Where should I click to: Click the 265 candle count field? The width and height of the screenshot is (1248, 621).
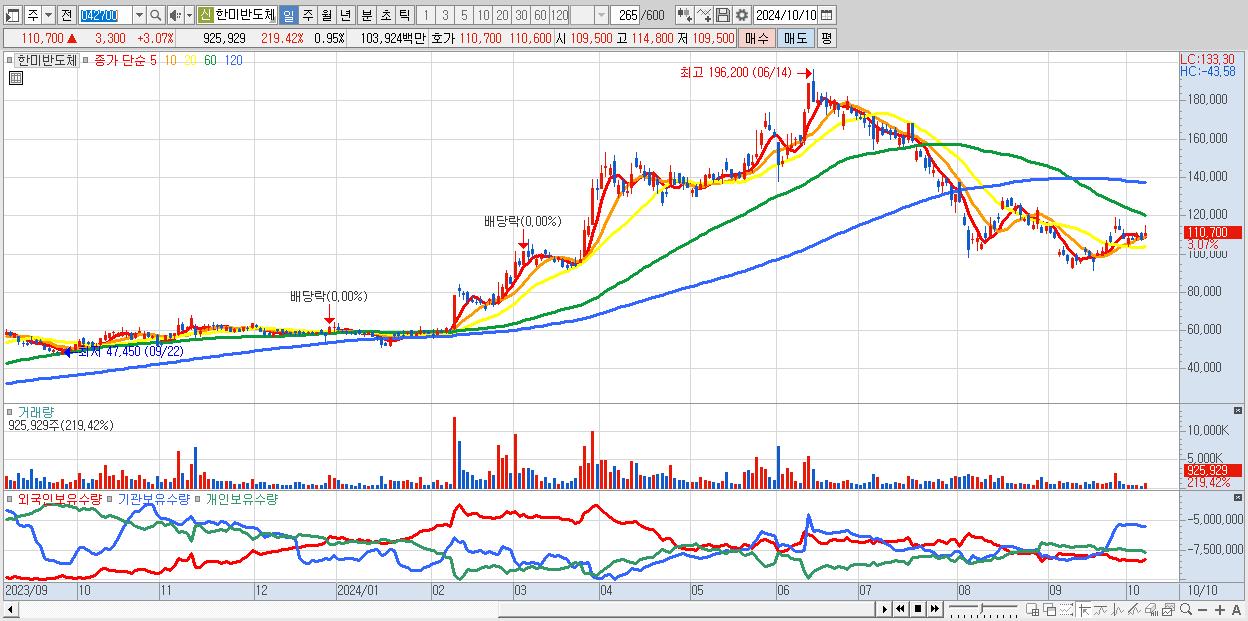tap(626, 15)
